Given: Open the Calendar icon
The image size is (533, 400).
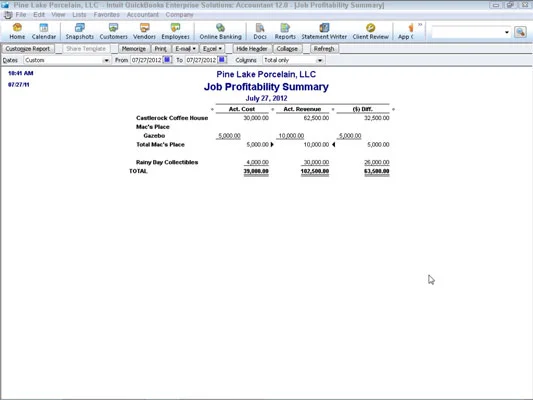Looking at the screenshot, I should 44,31.
